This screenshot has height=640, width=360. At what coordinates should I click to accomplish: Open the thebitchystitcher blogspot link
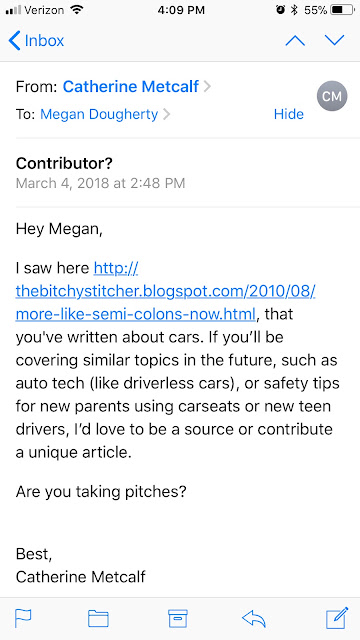pyautogui.click(x=165, y=291)
